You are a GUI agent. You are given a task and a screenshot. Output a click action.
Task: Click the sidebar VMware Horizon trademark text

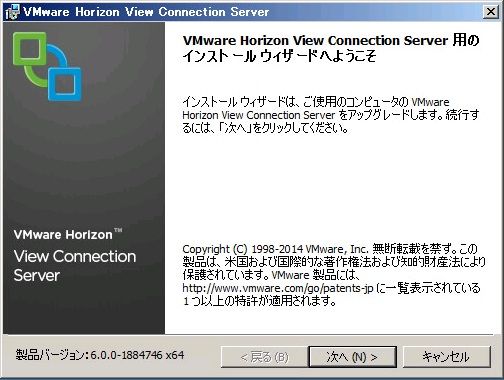(x=68, y=234)
